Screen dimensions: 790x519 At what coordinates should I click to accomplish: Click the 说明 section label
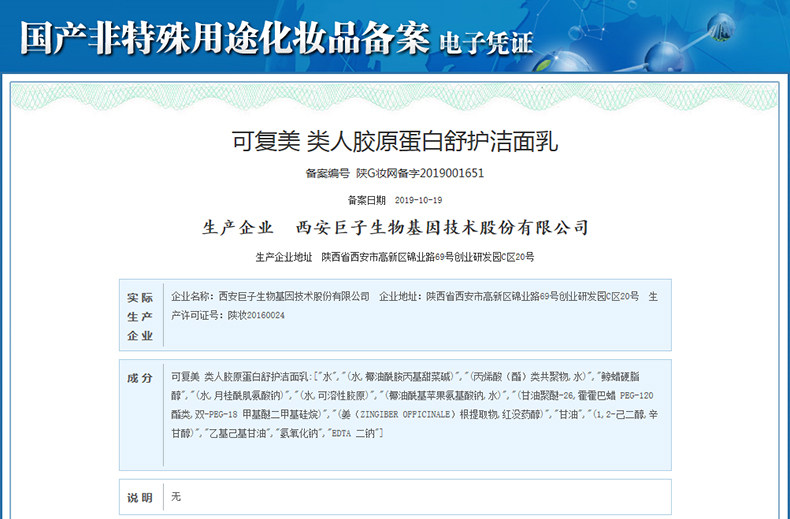[140, 498]
